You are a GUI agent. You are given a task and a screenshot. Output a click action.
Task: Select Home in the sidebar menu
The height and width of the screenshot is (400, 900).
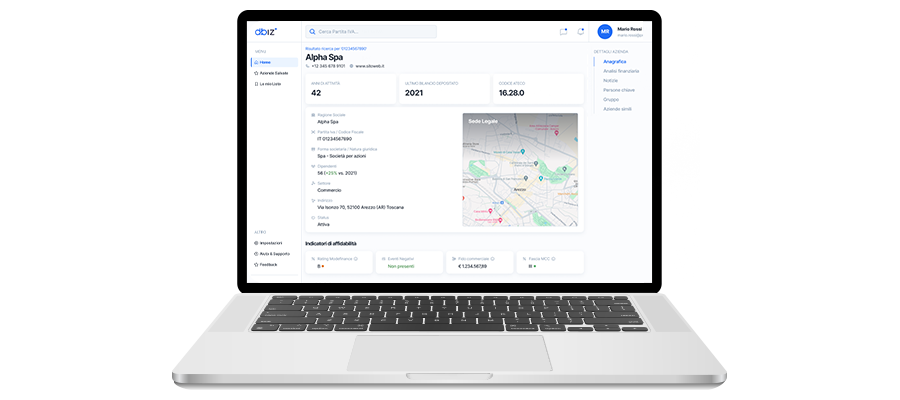point(274,62)
